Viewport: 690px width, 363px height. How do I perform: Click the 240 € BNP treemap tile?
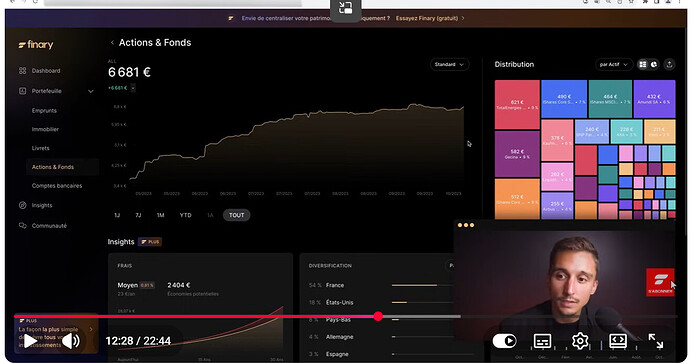tap(592, 132)
